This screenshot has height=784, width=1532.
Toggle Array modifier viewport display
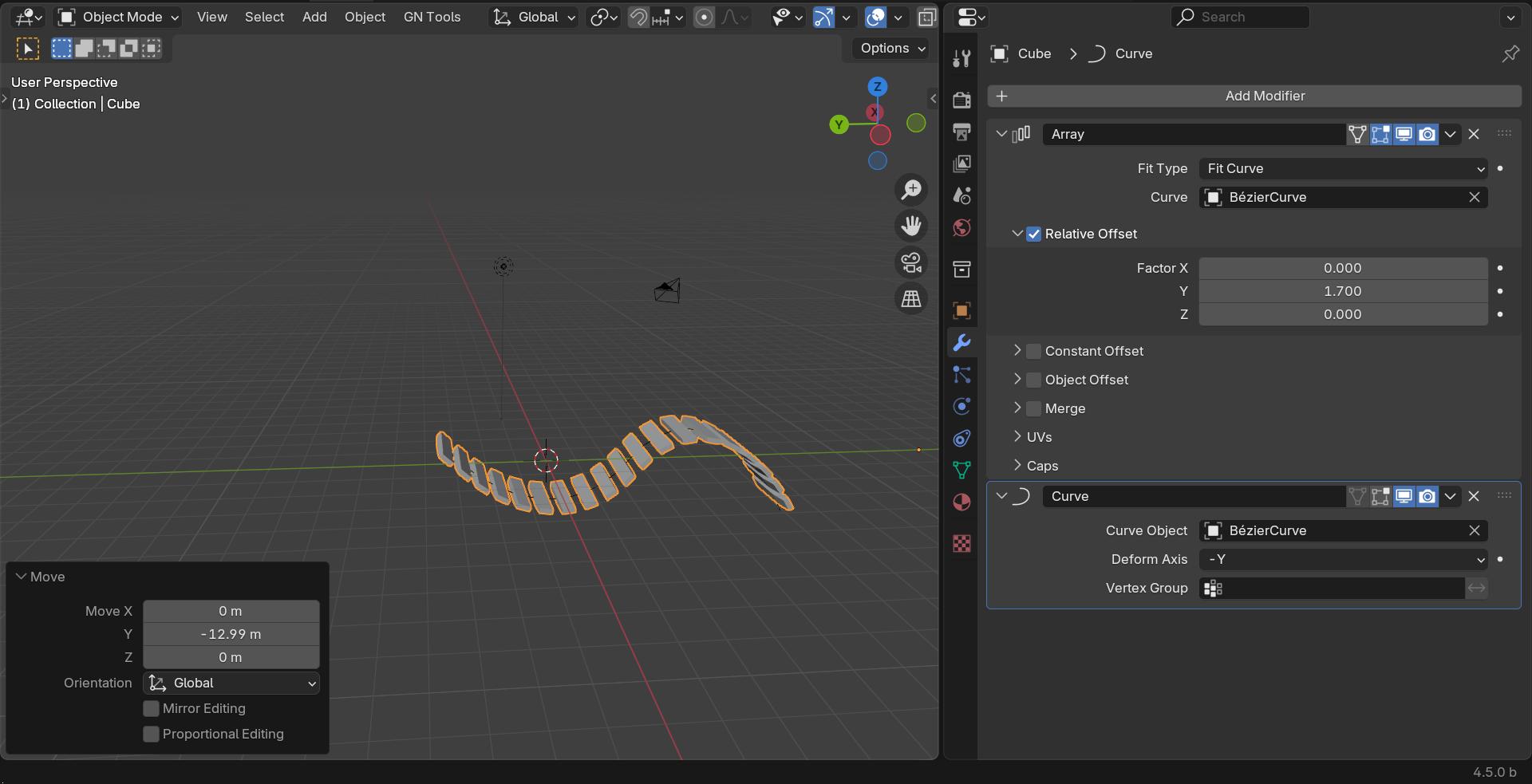point(1404,134)
